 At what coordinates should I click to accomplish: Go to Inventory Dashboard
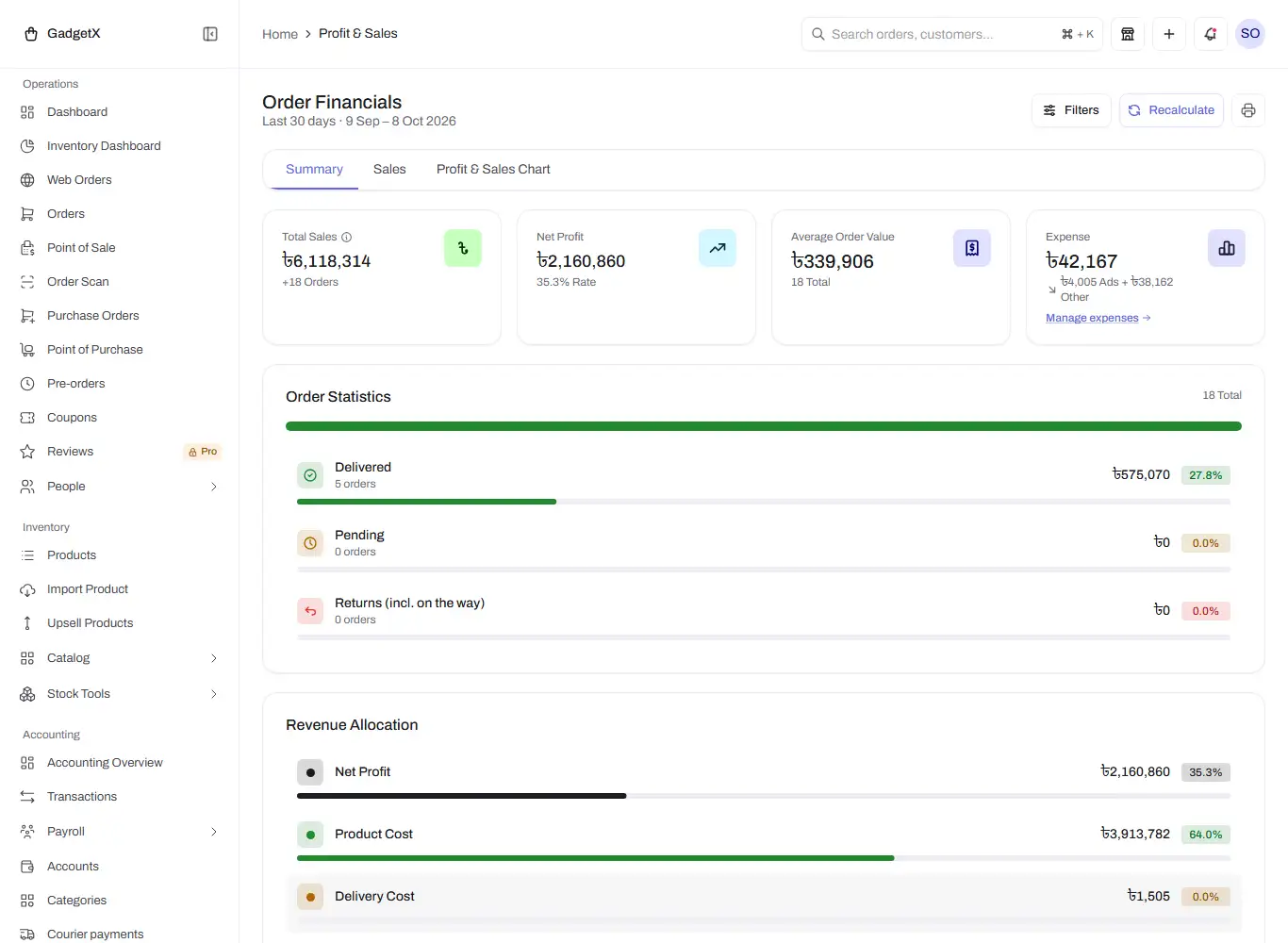(x=119, y=146)
